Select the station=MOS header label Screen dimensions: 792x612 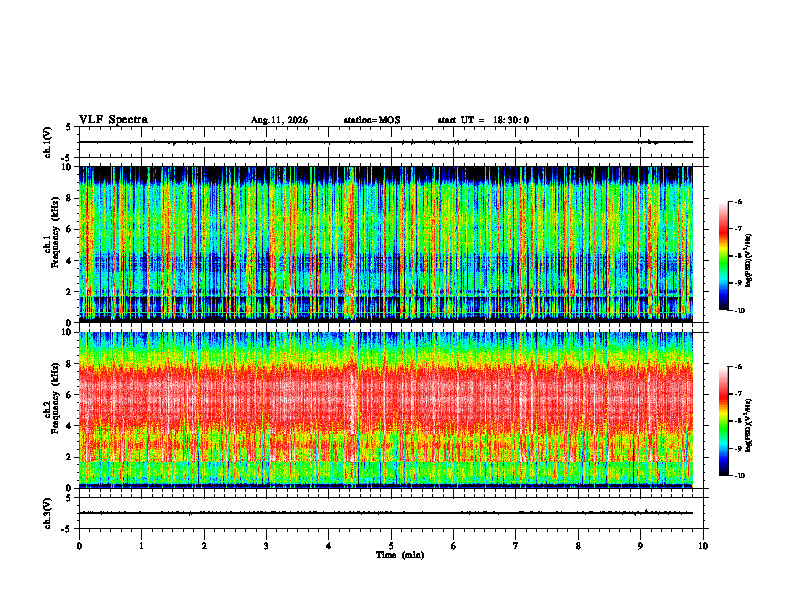(372, 120)
